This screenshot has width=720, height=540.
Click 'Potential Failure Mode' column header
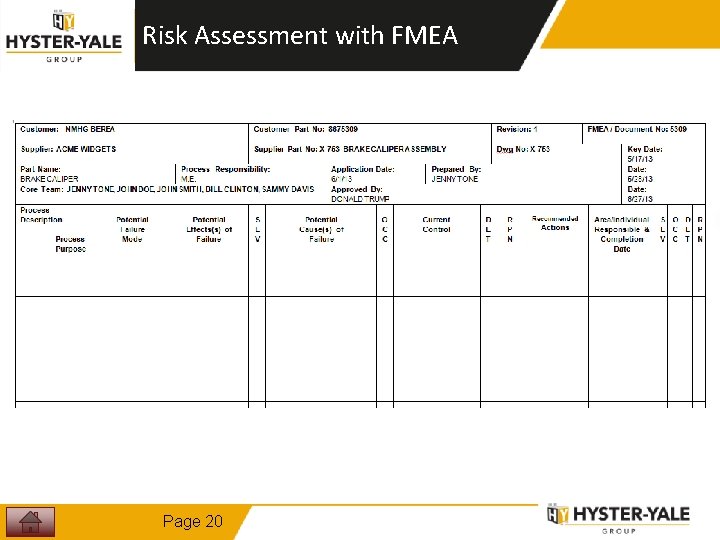(132, 230)
